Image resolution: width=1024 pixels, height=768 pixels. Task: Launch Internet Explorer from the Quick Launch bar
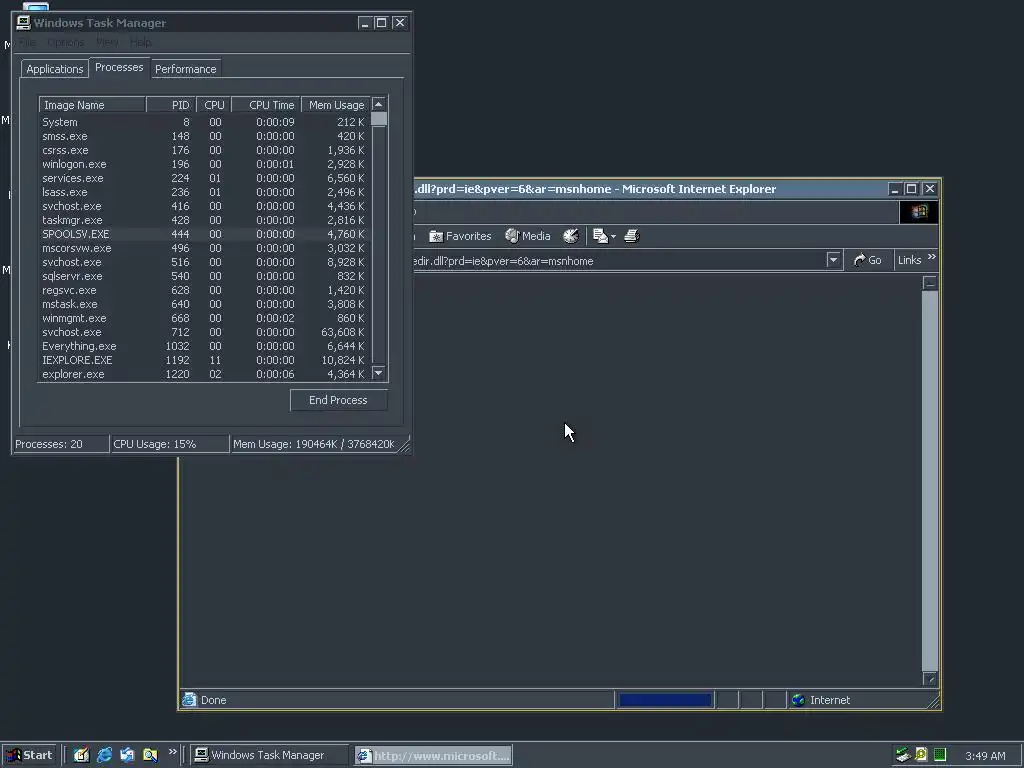[104, 755]
